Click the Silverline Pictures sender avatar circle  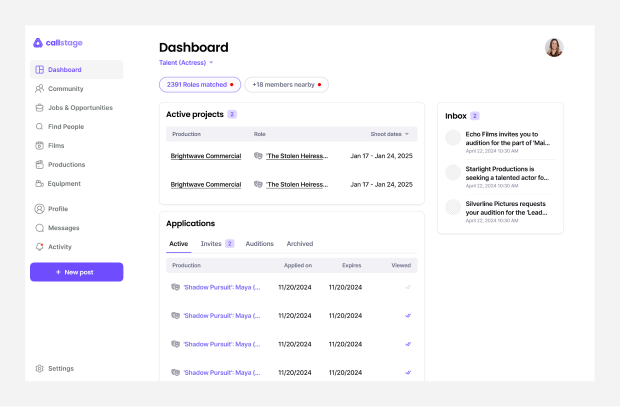point(453,207)
